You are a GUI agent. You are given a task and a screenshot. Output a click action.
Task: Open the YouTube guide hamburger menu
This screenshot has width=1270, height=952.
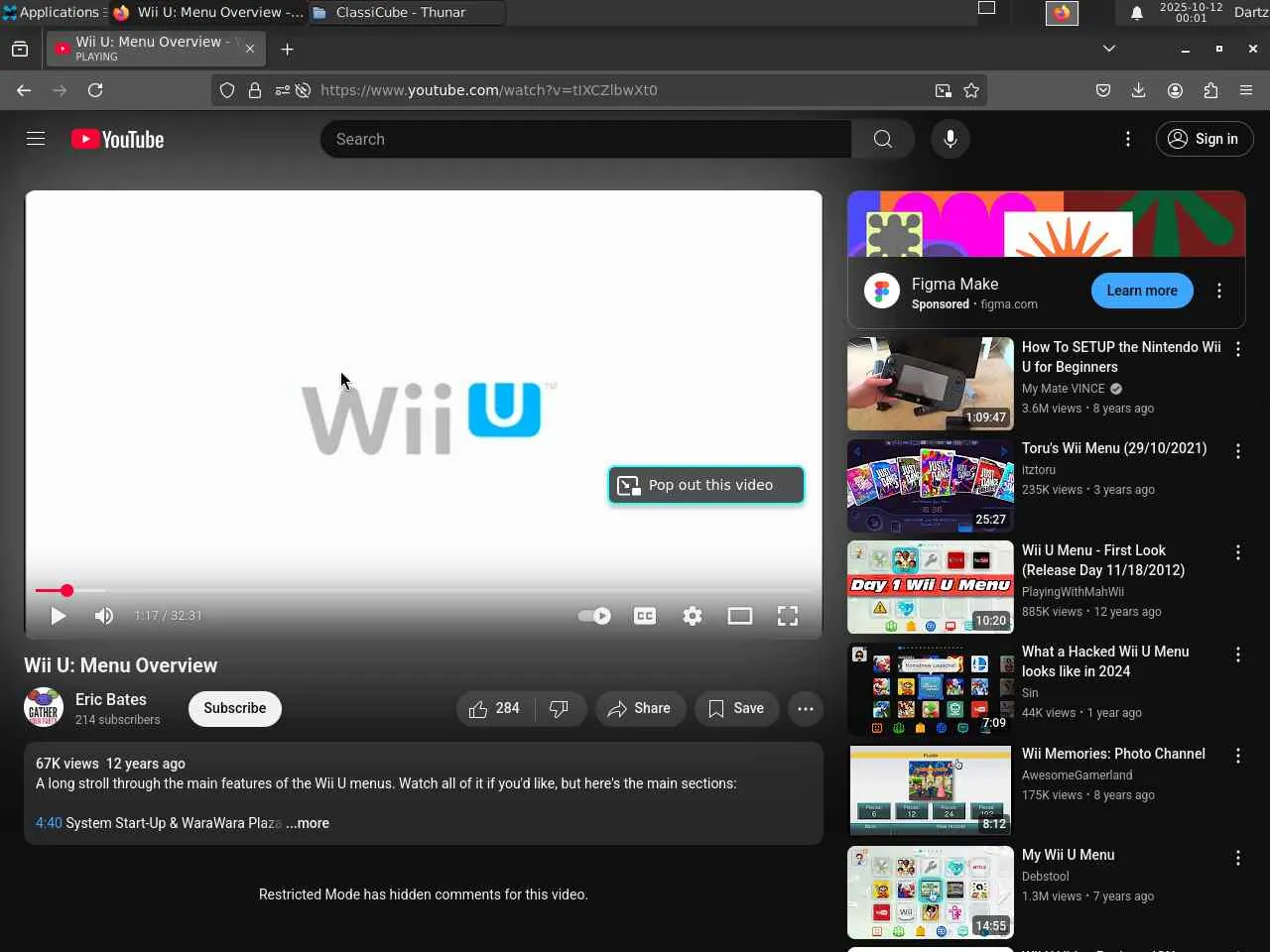click(36, 139)
